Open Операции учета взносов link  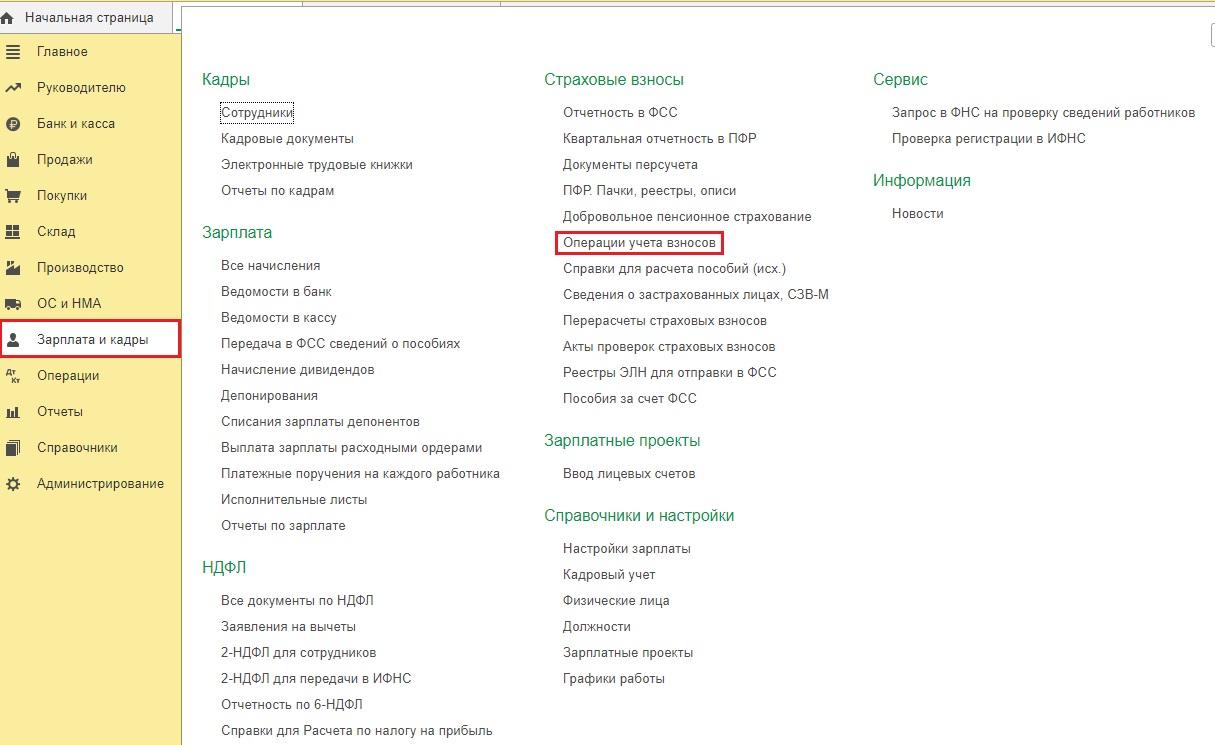click(639, 243)
